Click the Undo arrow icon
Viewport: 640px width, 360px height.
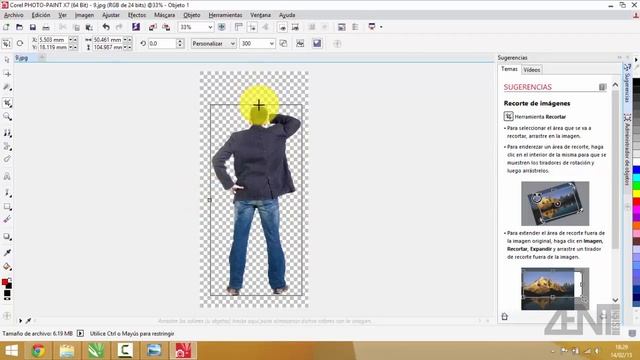tap(106, 27)
